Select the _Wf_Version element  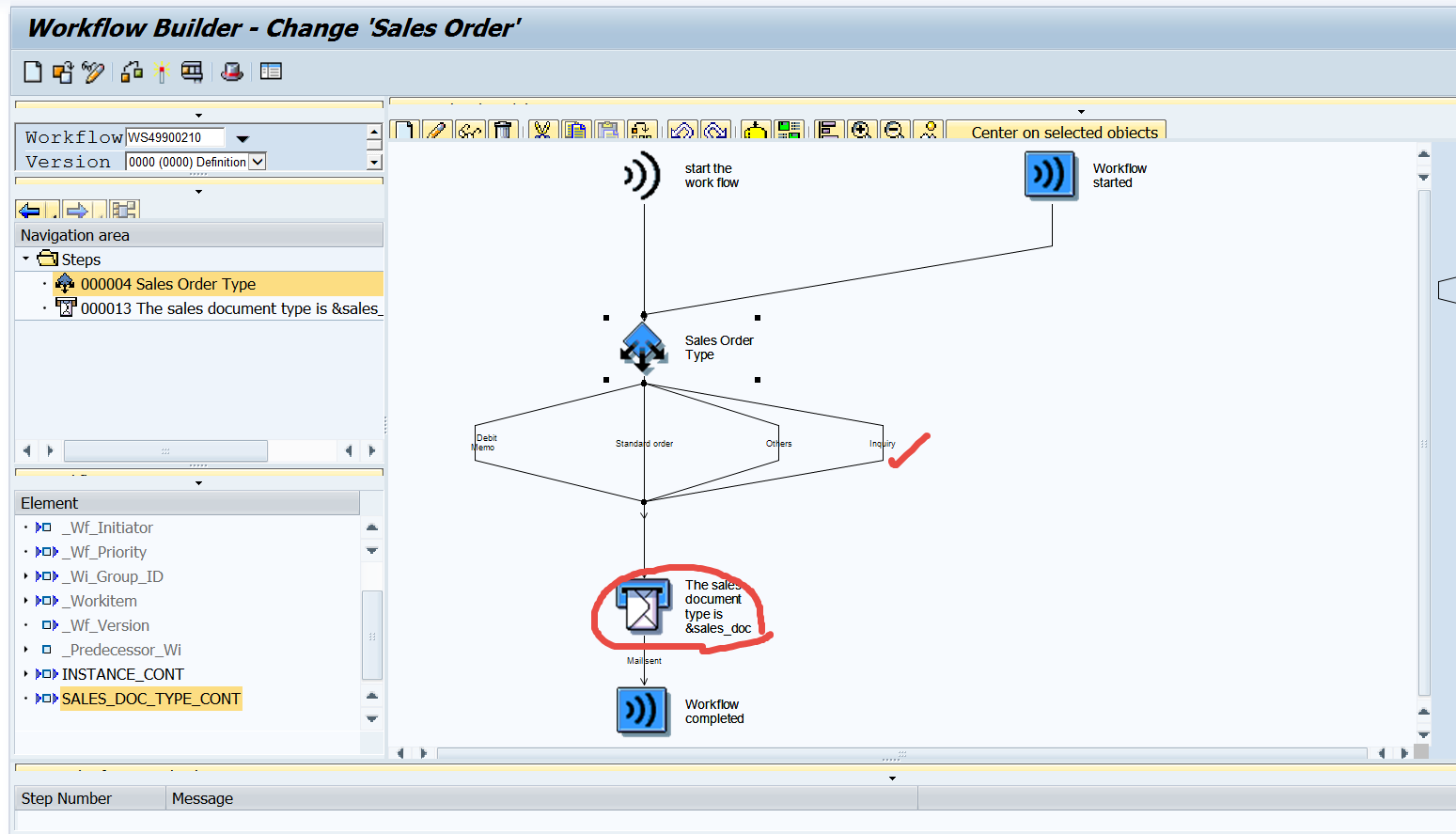tap(105, 625)
